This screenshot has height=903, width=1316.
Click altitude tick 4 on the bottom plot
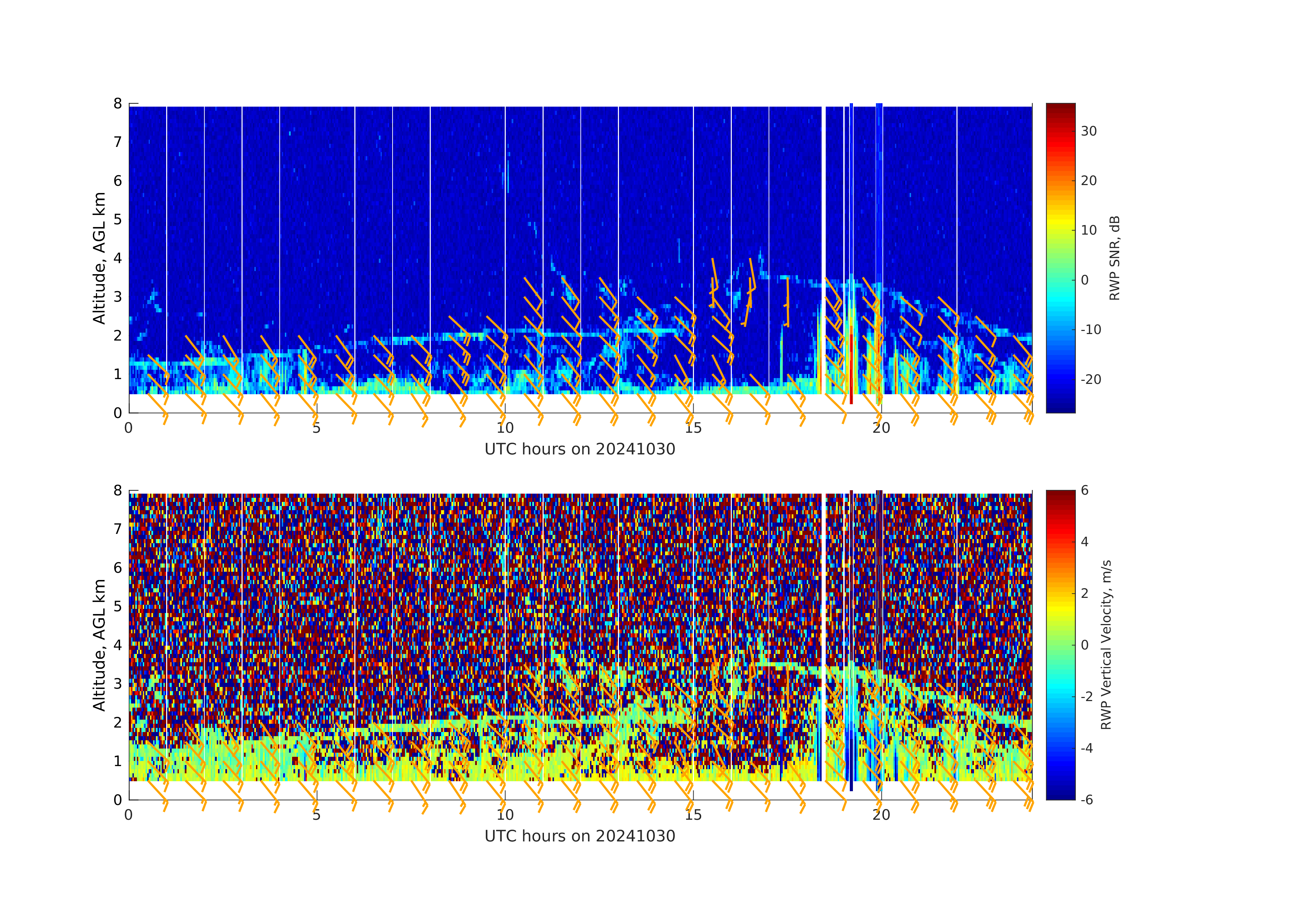[x=117, y=644]
